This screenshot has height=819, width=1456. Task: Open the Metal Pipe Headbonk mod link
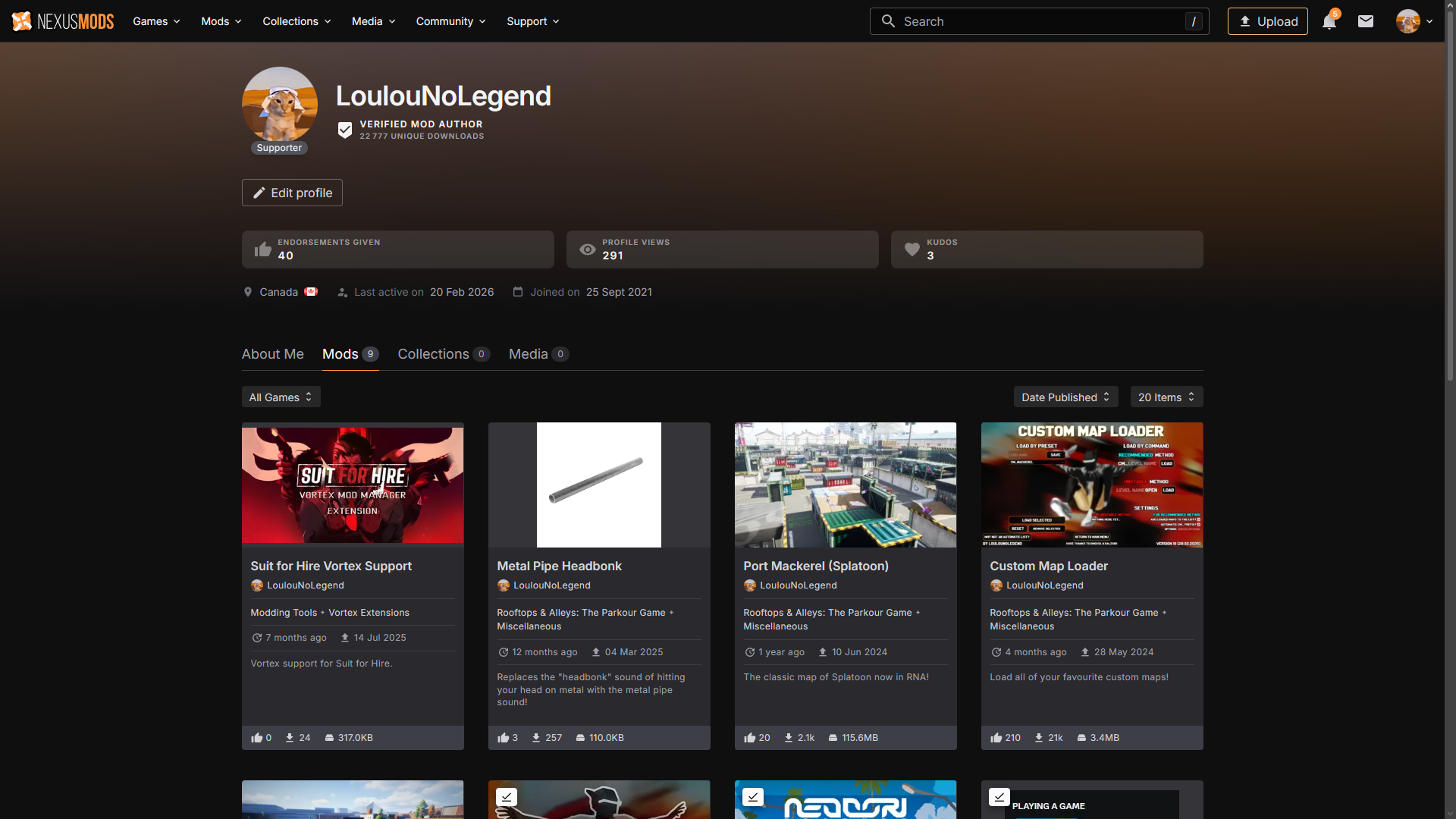coord(559,566)
